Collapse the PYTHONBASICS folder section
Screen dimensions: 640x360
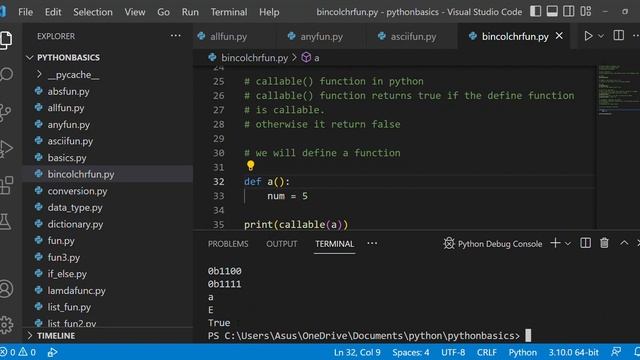[108, 58]
